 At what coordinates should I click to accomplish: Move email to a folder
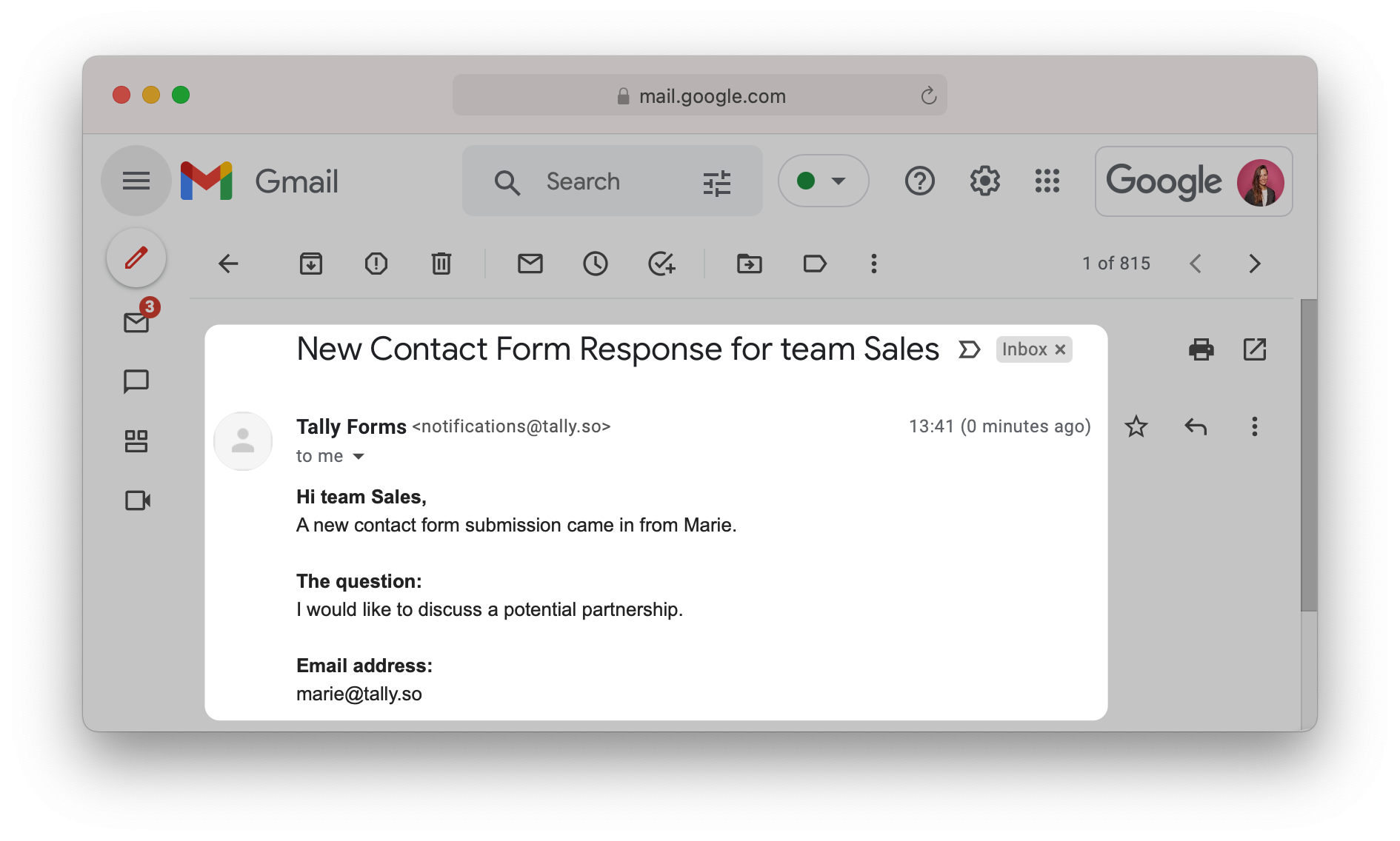click(750, 264)
